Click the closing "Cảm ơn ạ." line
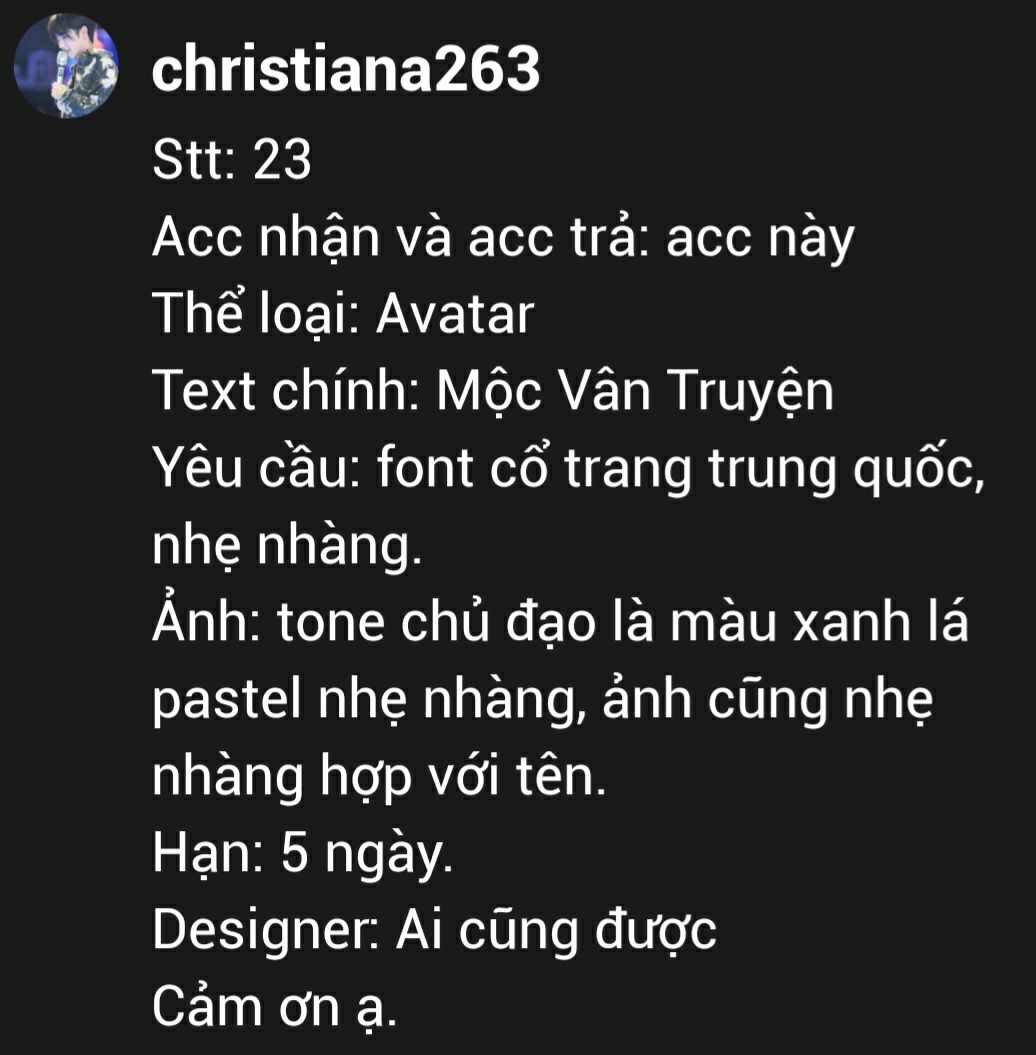1036x1055 pixels. 274,1007
